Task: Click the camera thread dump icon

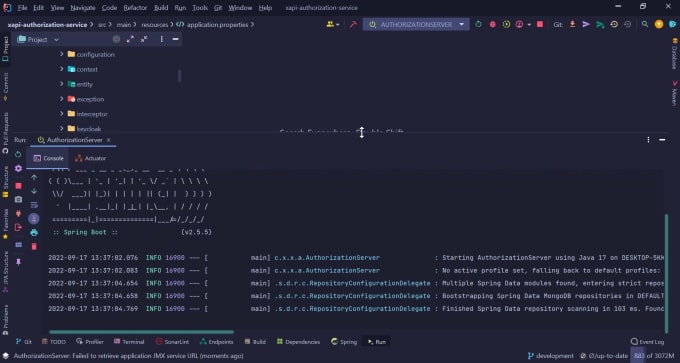Action: click(x=18, y=199)
